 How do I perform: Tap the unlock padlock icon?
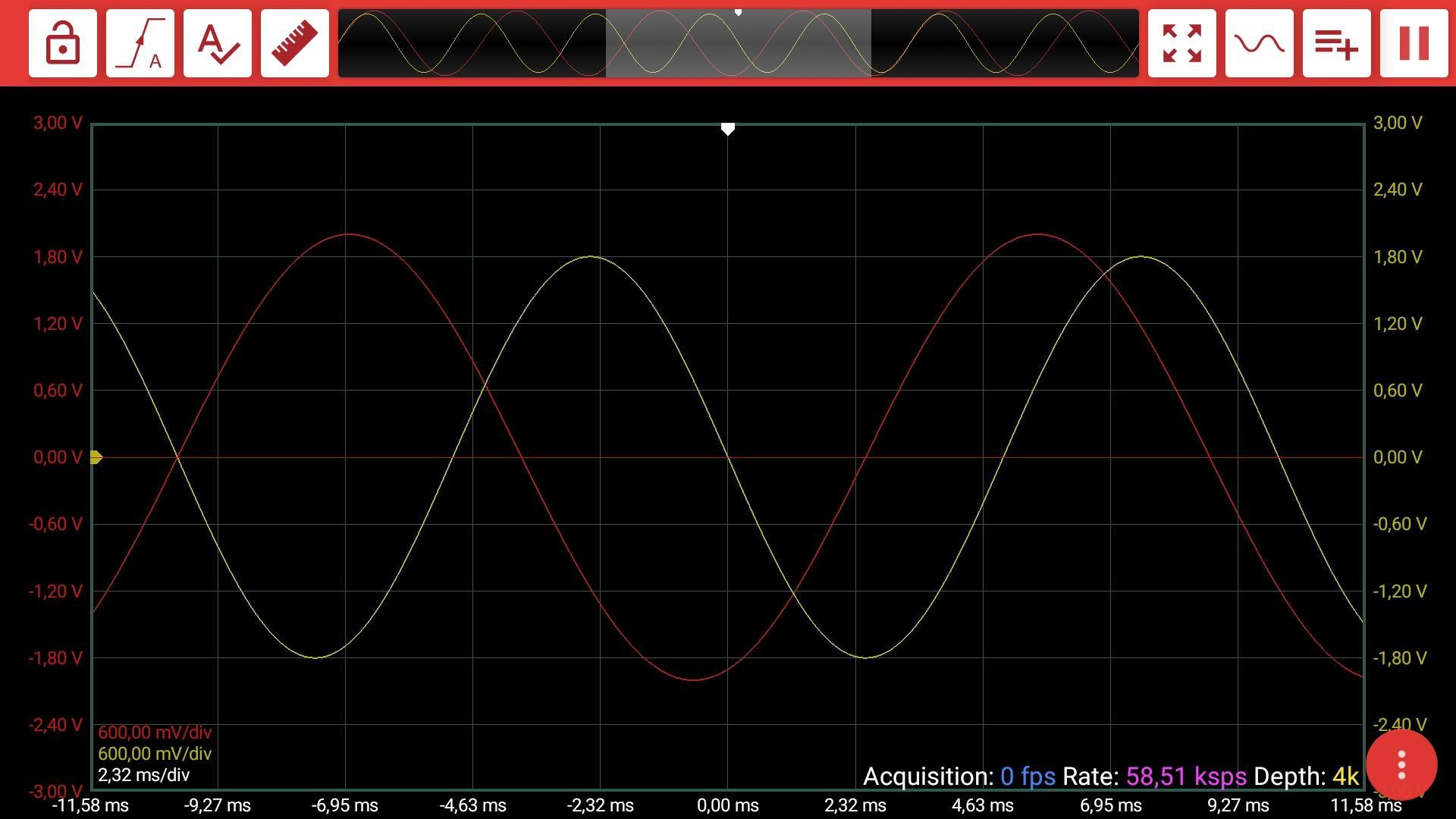(x=63, y=43)
